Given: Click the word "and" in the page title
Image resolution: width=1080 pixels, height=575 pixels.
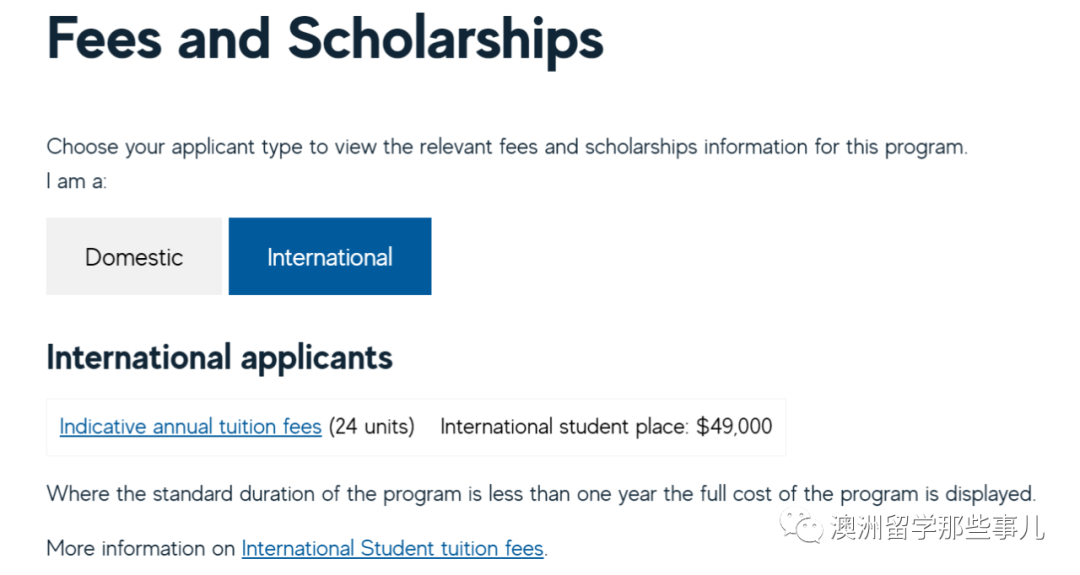Looking at the screenshot, I should pos(224,38).
